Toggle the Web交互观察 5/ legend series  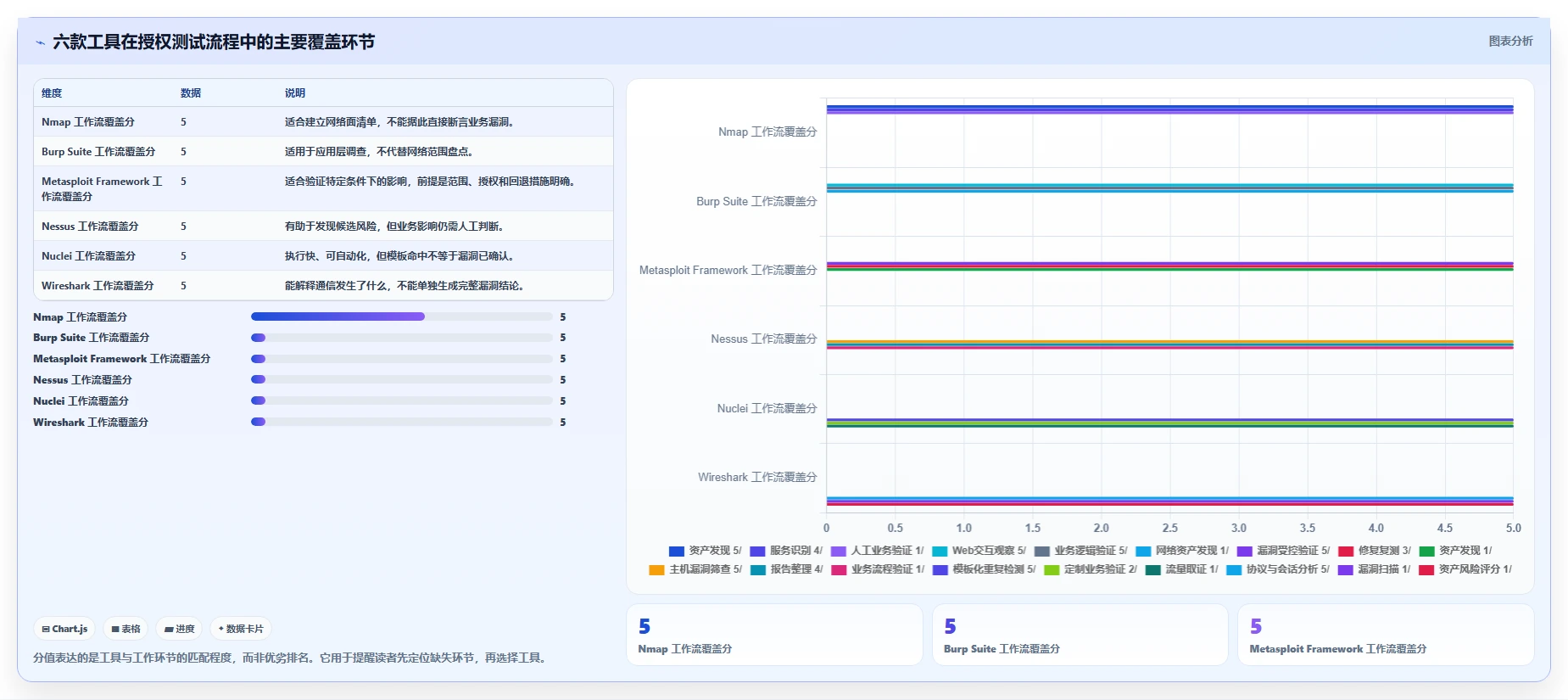(x=979, y=551)
